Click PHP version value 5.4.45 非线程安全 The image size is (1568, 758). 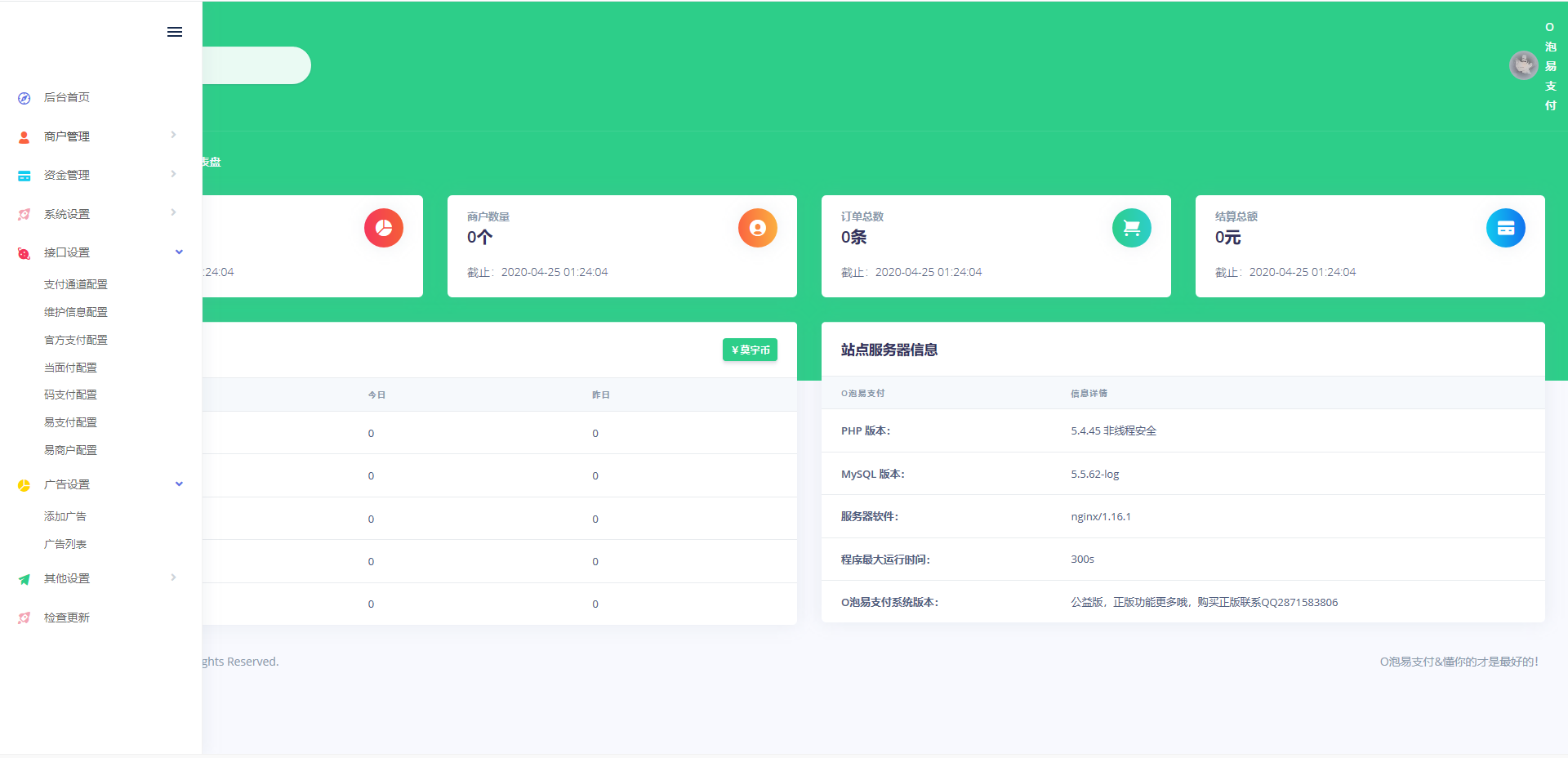(x=1114, y=430)
